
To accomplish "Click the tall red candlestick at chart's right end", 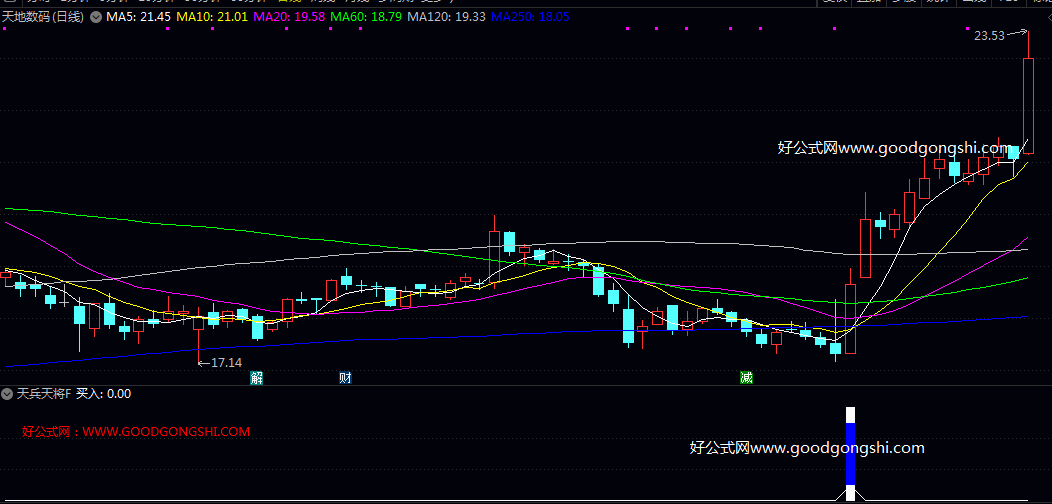I will 1028,106.
